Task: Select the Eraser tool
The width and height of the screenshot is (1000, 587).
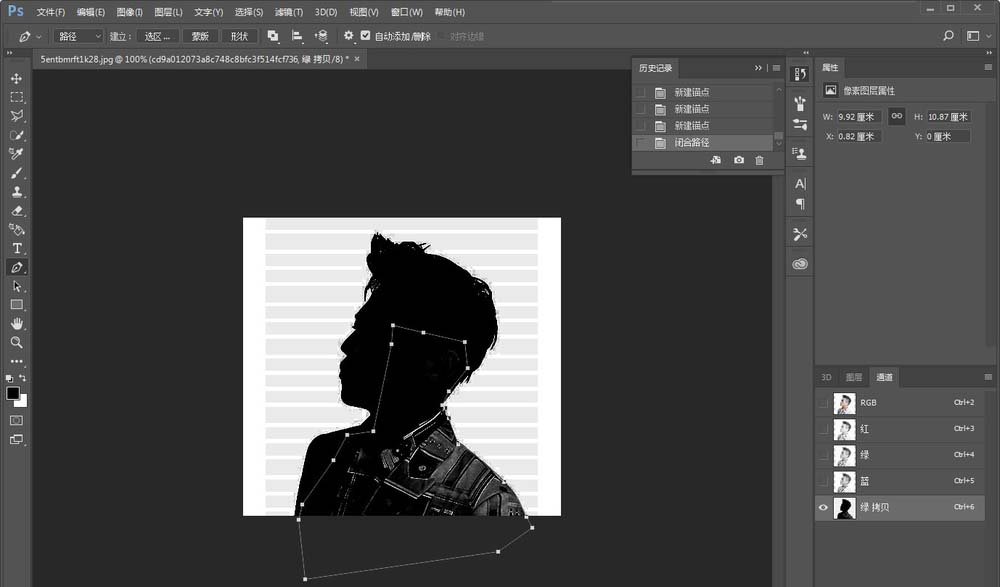Action: (16, 211)
